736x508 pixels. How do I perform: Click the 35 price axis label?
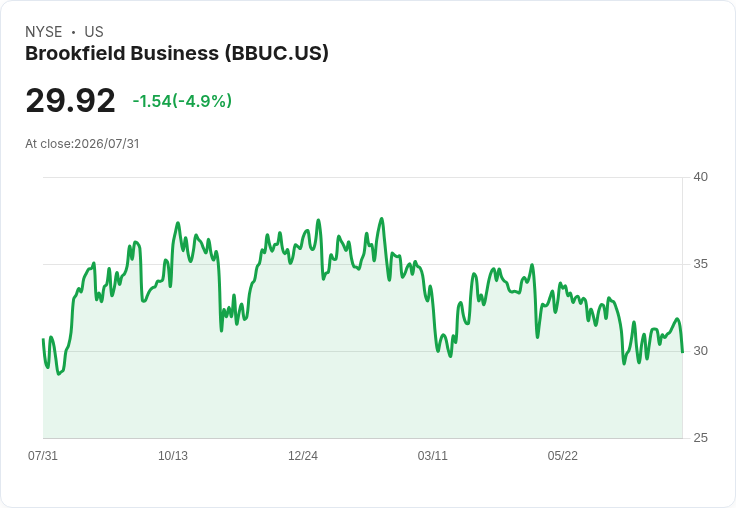coord(701,264)
